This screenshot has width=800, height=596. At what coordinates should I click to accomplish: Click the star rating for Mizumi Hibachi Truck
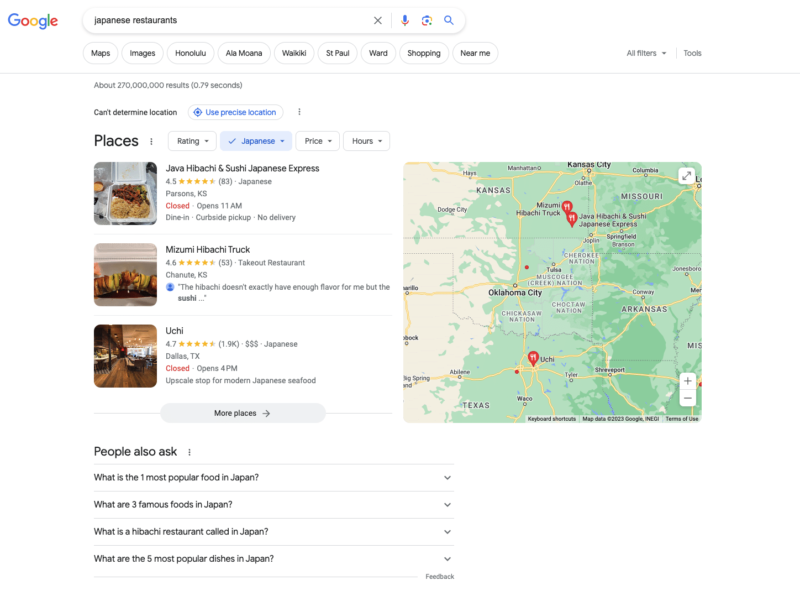tap(197, 263)
